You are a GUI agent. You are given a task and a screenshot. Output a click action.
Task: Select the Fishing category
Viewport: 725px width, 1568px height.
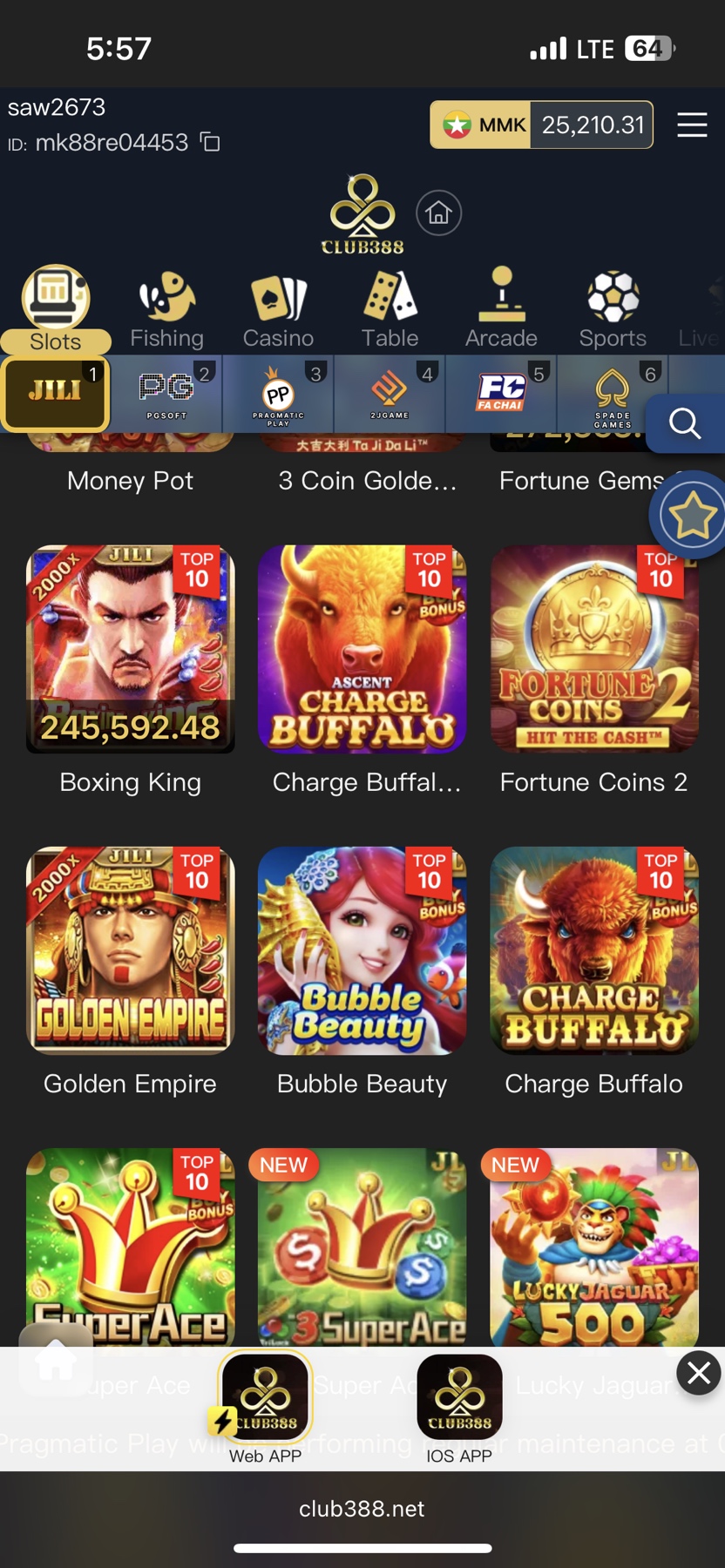(x=166, y=310)
